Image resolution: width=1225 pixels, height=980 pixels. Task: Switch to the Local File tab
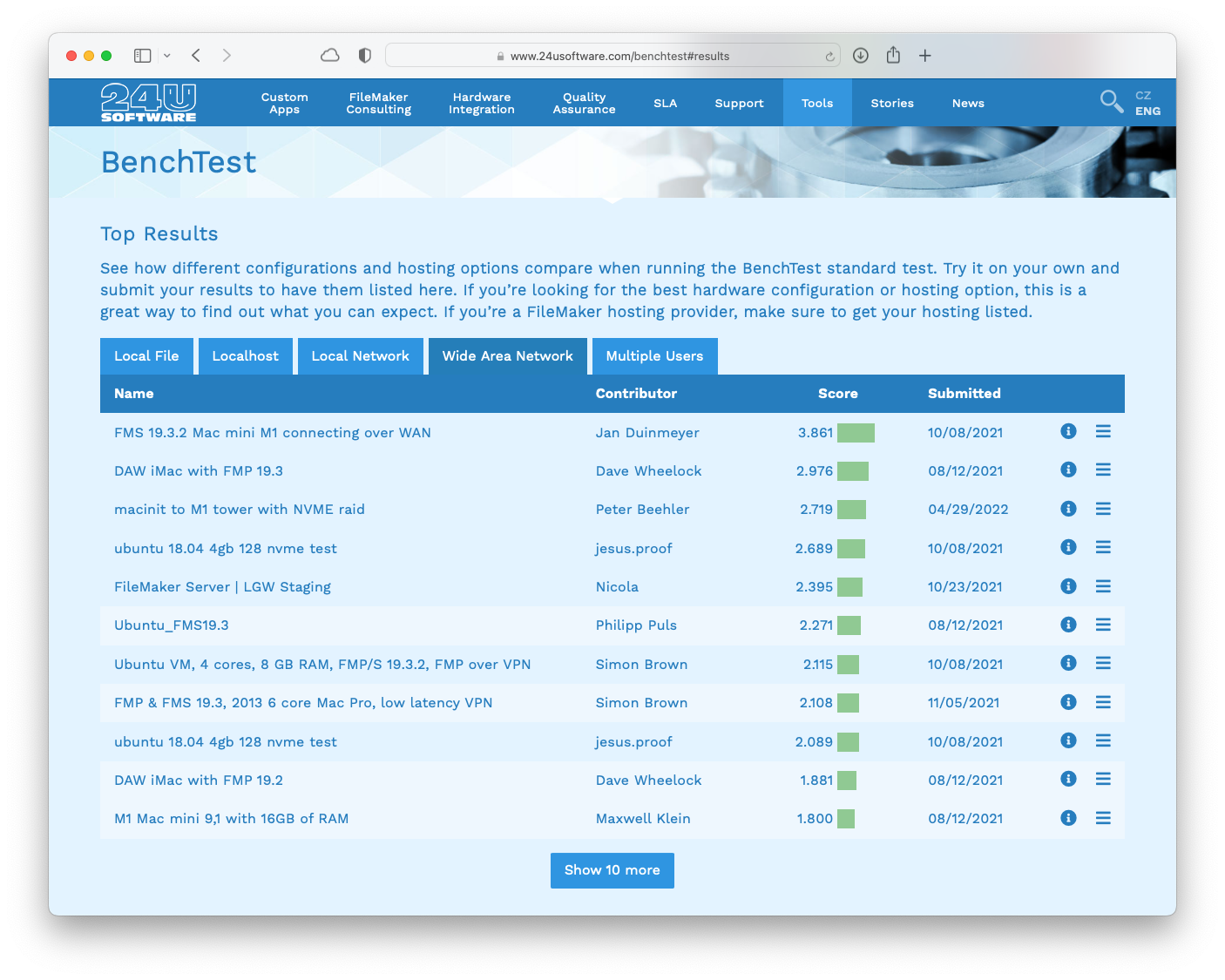pyautogui.click(x=146, y=356)
